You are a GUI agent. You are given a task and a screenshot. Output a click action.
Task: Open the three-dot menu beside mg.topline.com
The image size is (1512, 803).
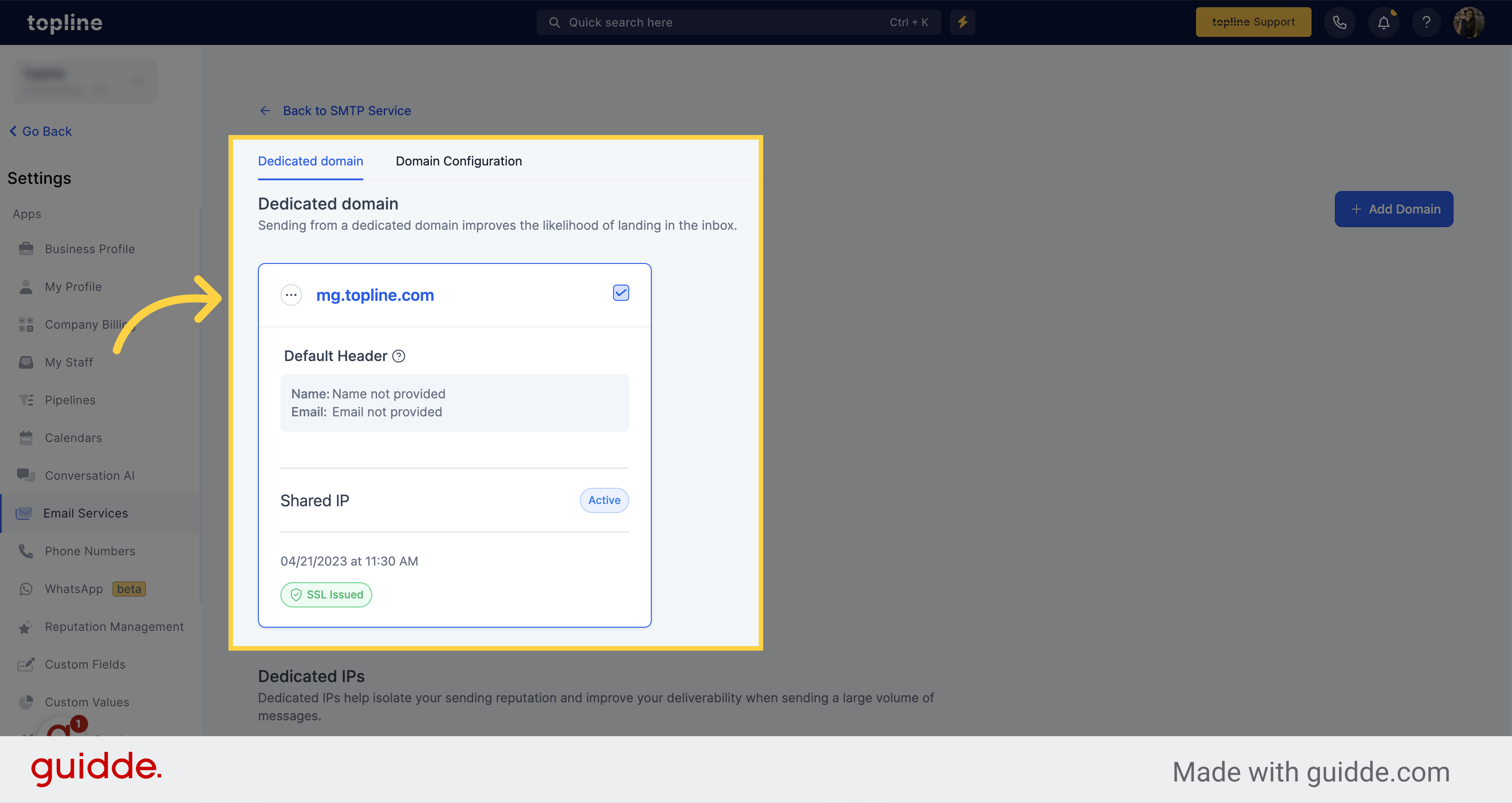tap(291, 295)
